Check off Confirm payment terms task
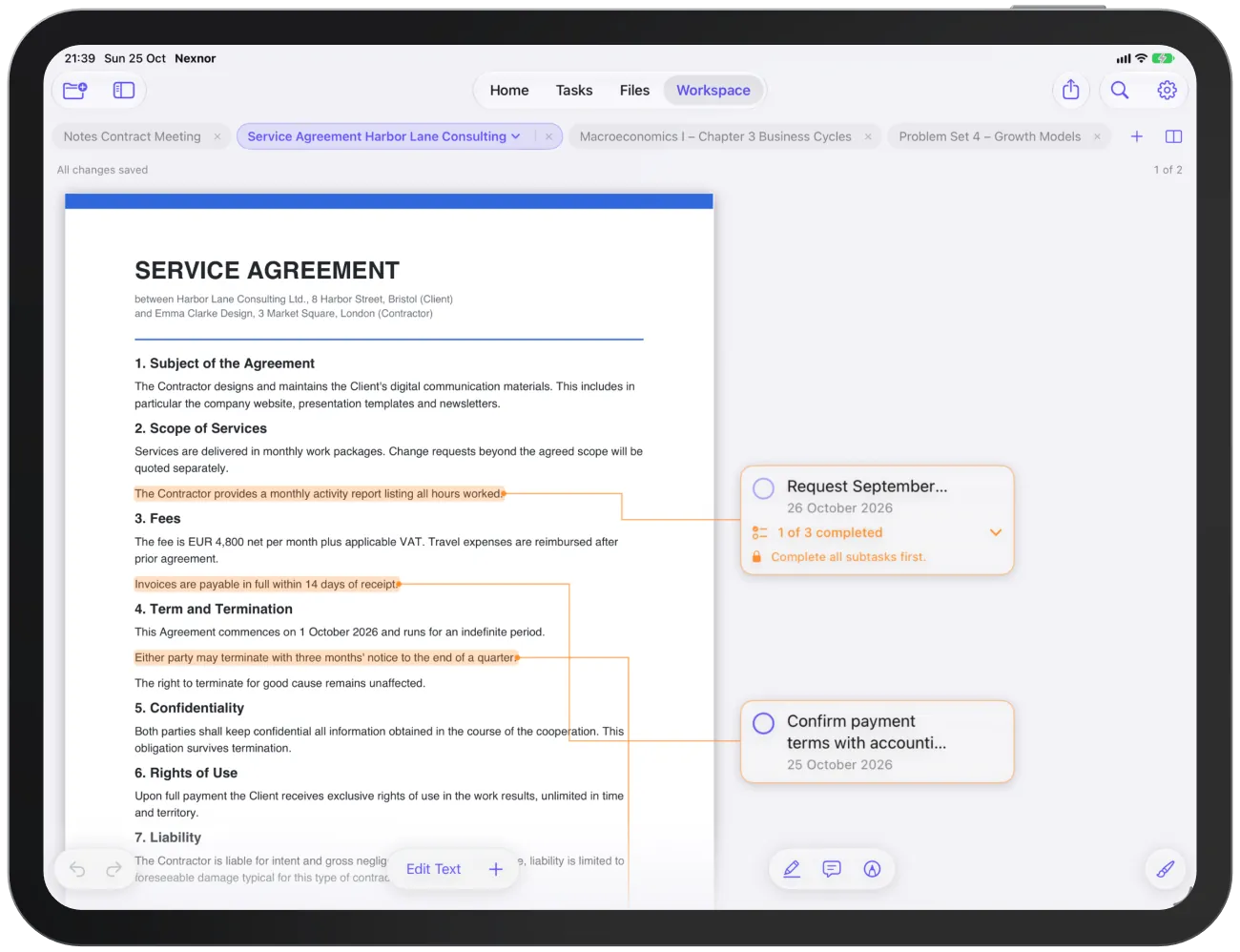 764,723
